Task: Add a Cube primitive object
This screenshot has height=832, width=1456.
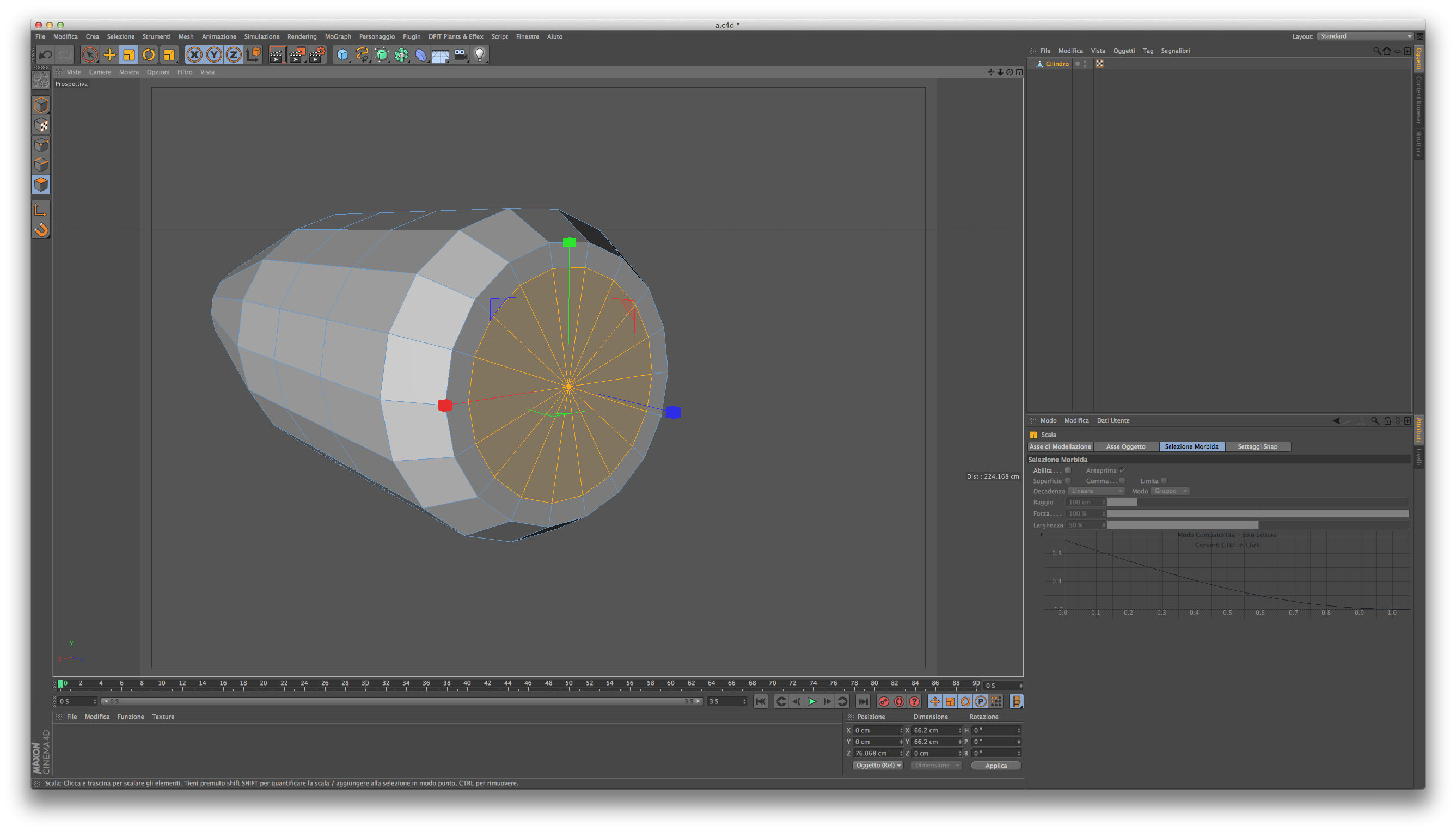Action: pyautogui.click(x=342, y=55)
